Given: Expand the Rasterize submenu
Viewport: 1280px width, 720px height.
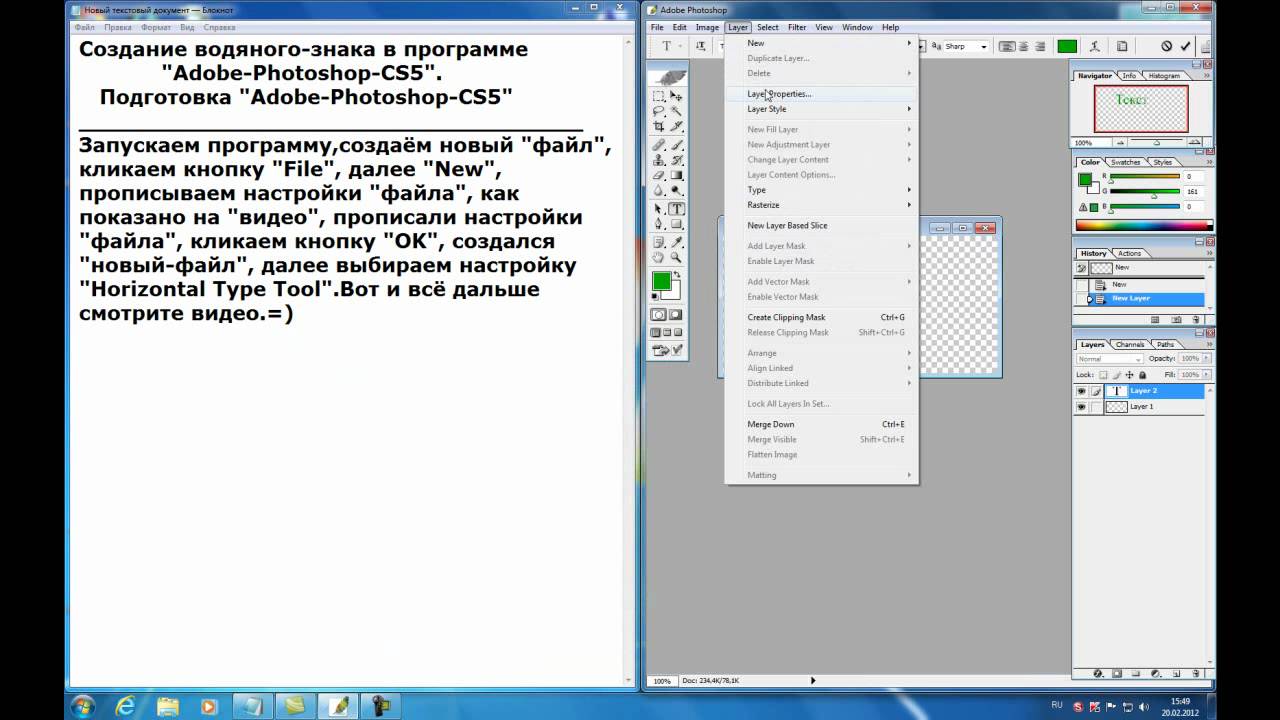Looking at the screenshot, I should pos(821,205).
